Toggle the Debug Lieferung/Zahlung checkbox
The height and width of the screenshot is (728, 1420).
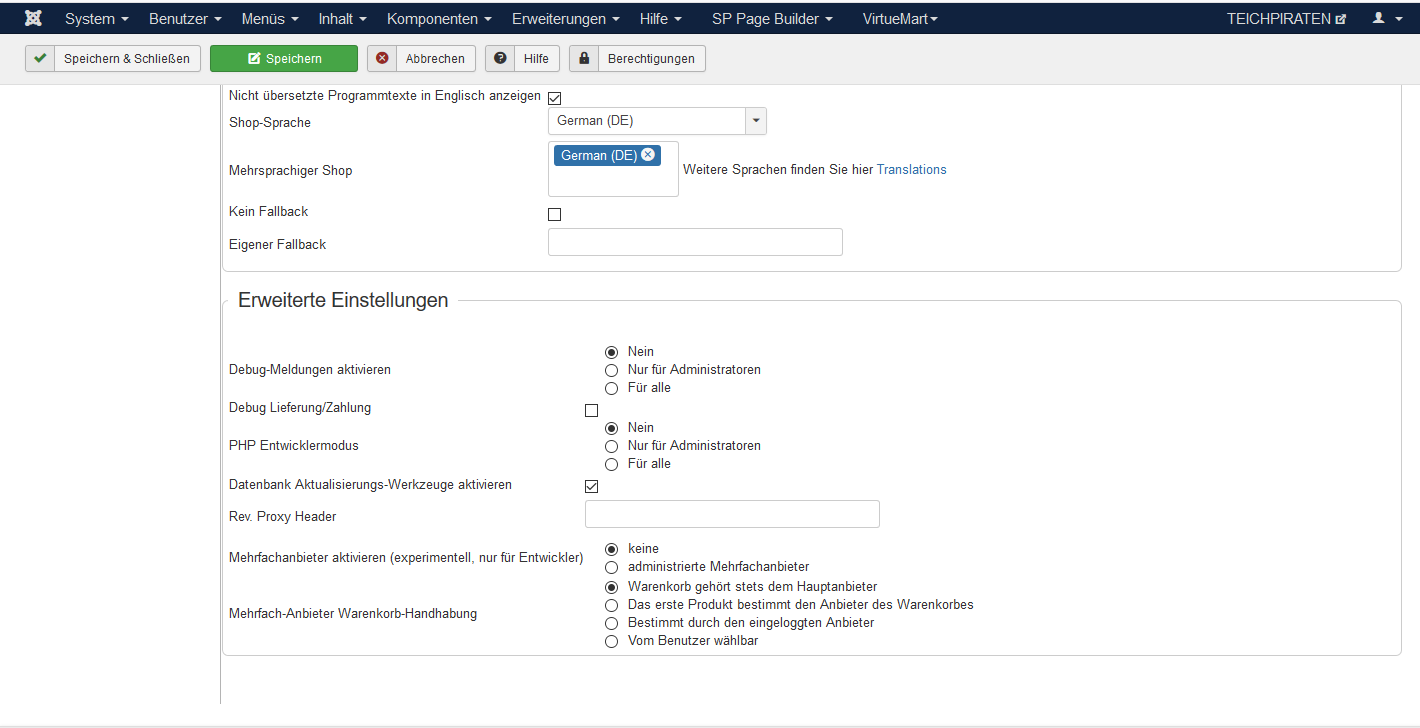click(x=591, y=410)
